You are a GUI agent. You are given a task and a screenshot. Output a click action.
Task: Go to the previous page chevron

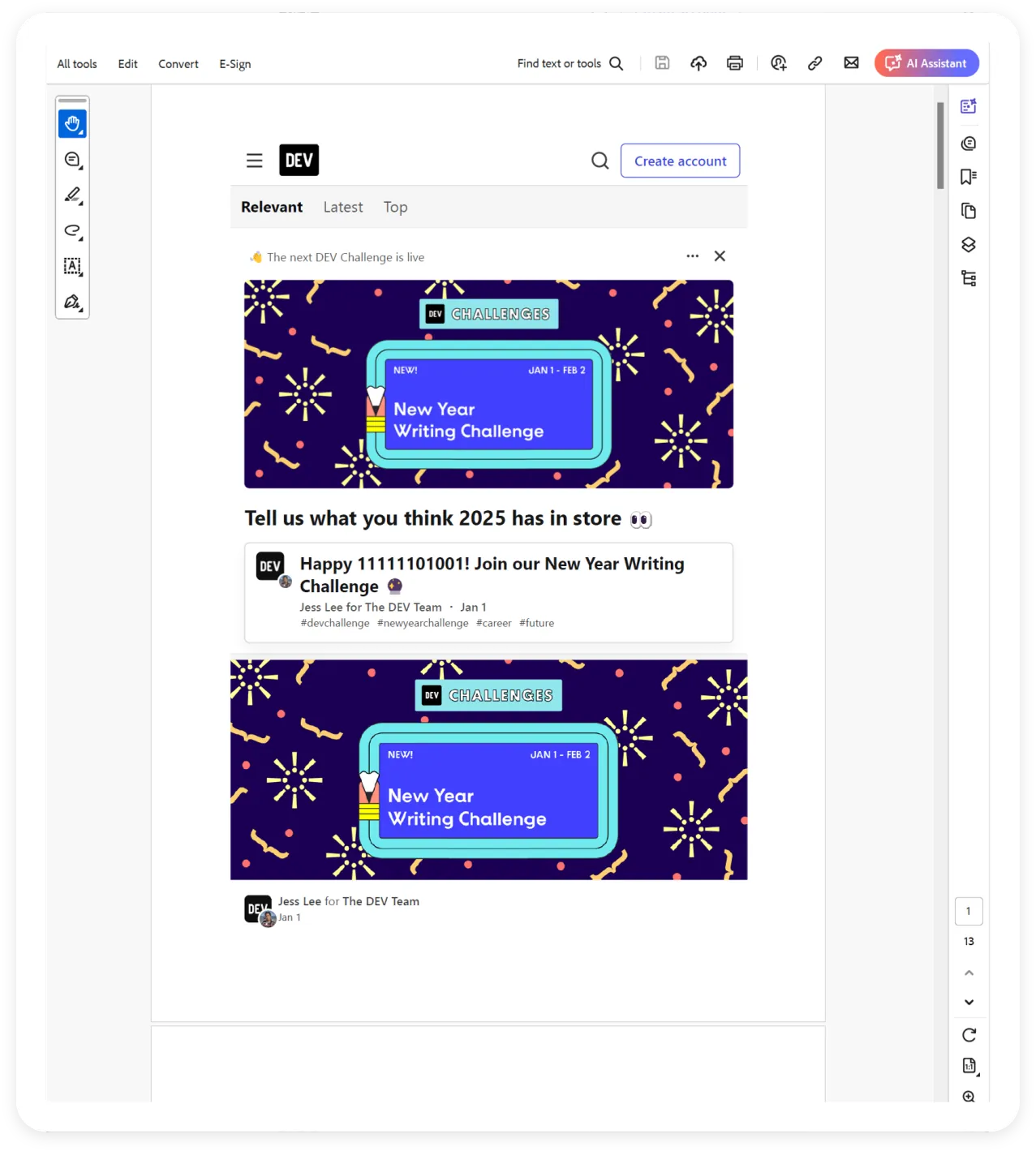969,973
